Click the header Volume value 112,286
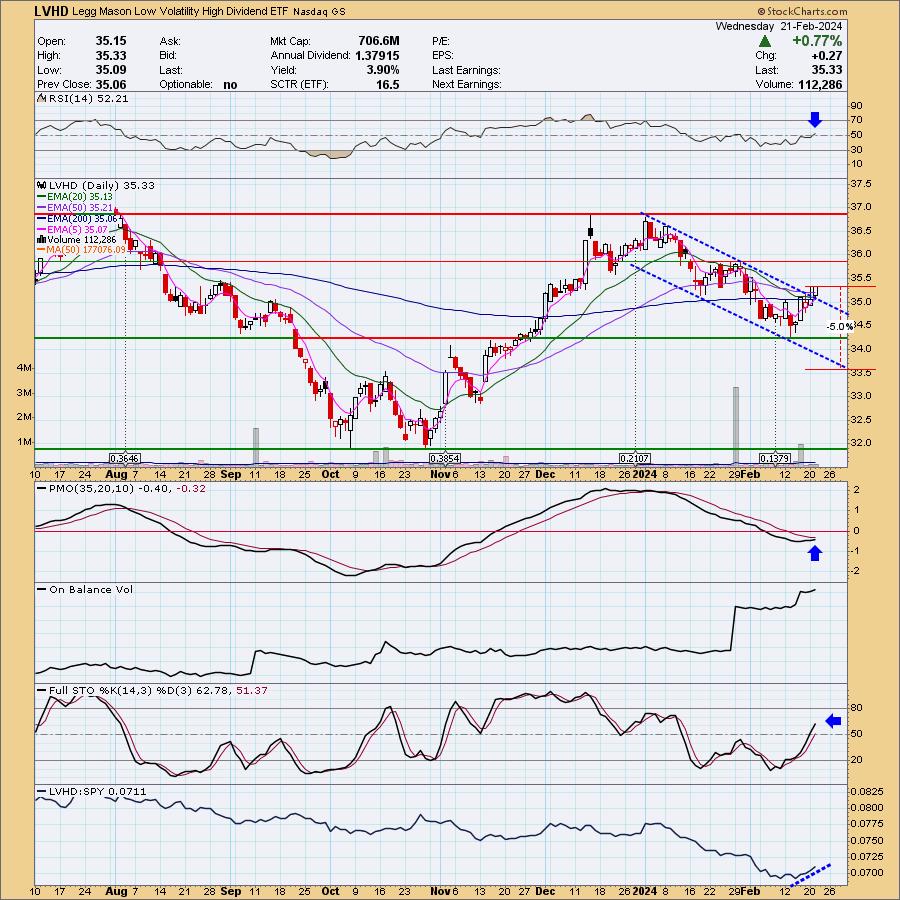900x900 pixels. point(820,84)
